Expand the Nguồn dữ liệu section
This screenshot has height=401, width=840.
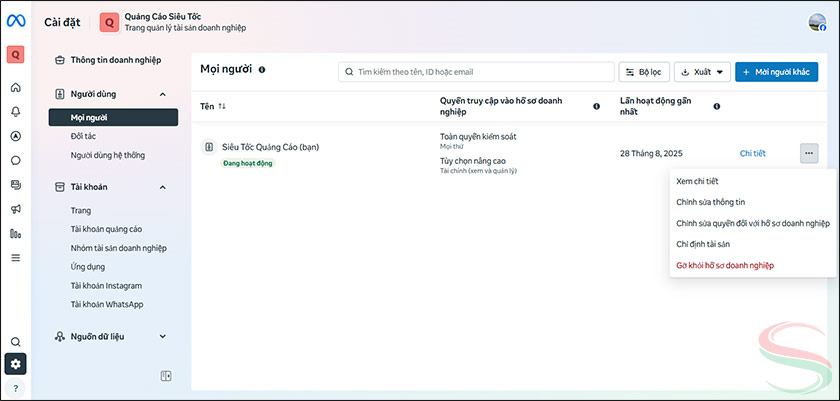click(x=162, y=336)
